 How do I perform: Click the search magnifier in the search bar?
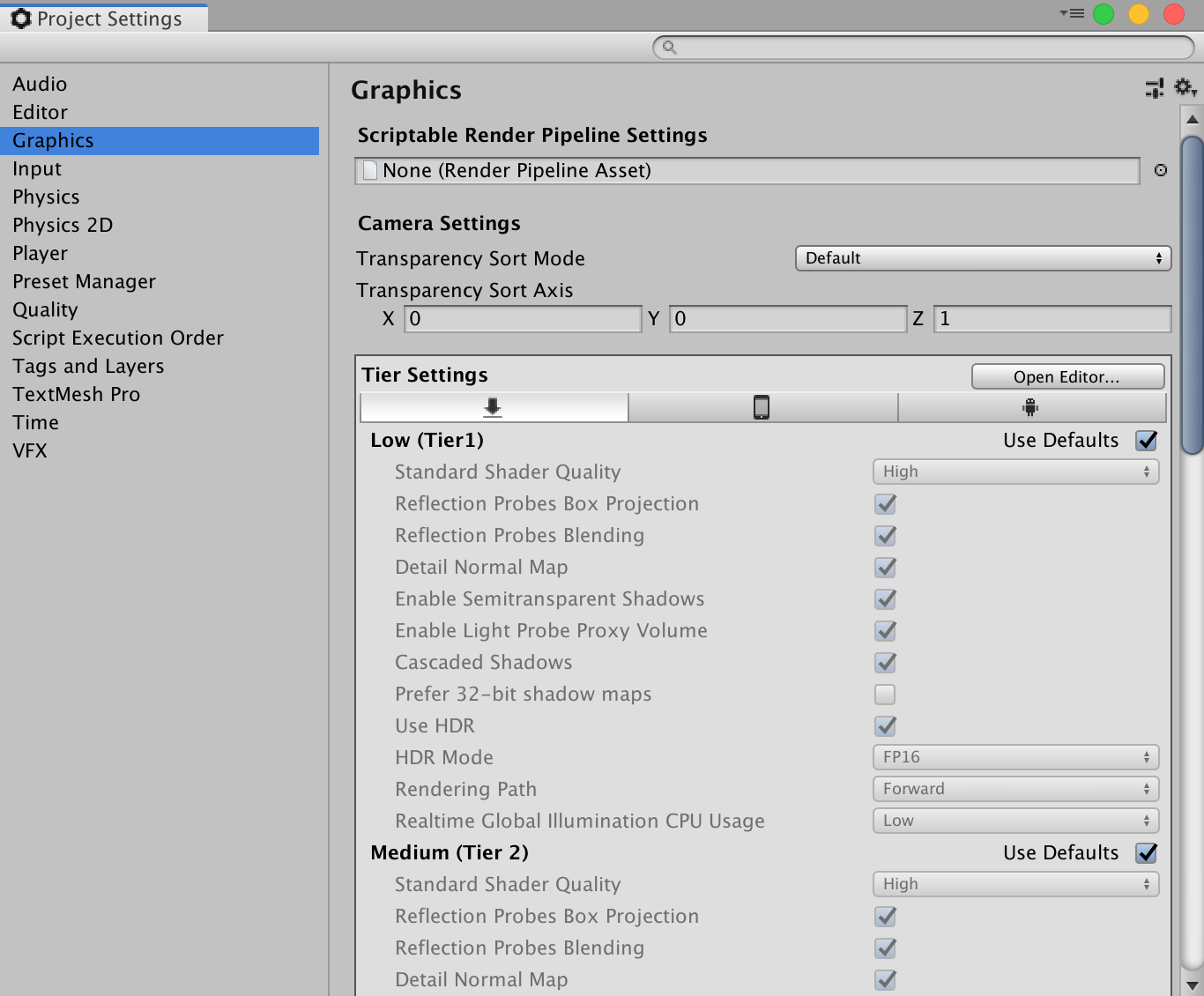pos(668,48)
